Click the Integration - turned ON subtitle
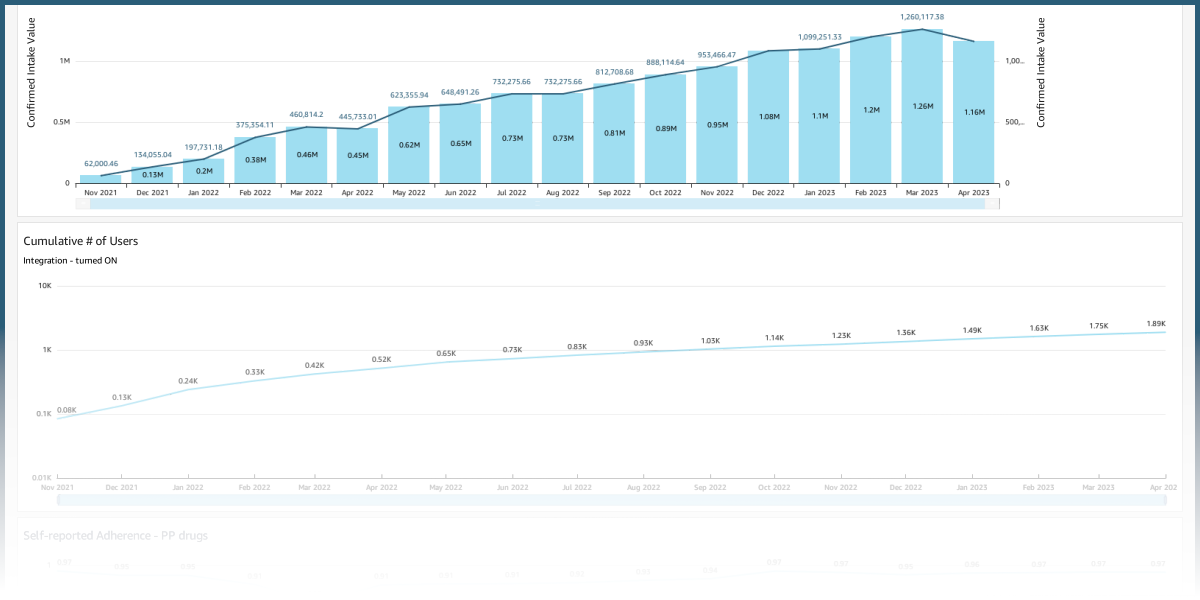 tap(69, 261)
